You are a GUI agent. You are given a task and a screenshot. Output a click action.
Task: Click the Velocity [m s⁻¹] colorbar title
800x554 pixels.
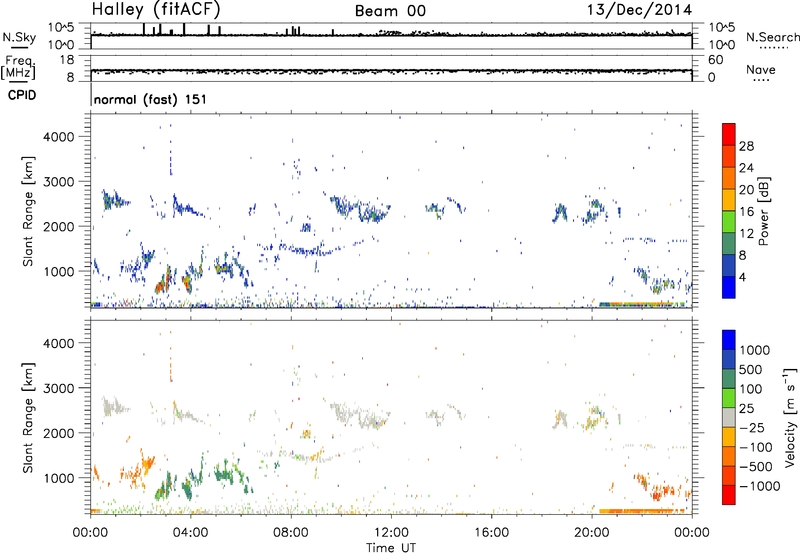[x=790, y=417]
